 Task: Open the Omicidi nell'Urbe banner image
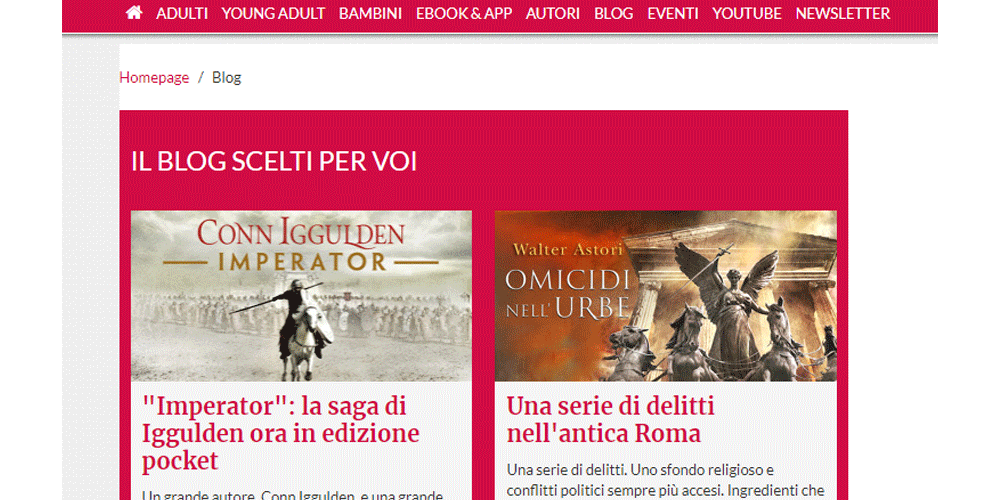(665, 296)
